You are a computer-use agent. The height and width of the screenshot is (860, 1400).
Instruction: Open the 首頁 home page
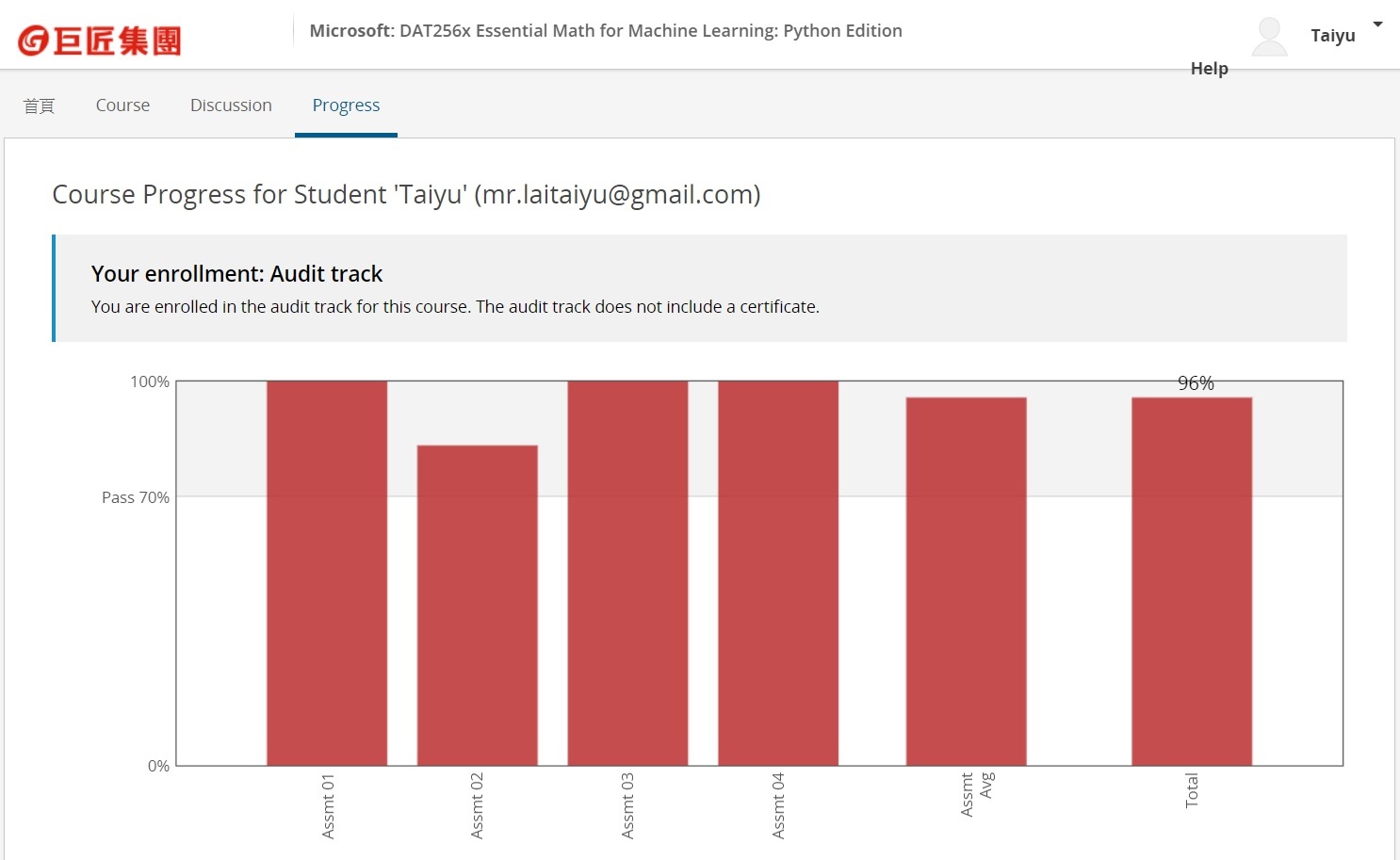pyautogui.click(x=40, y=105)
